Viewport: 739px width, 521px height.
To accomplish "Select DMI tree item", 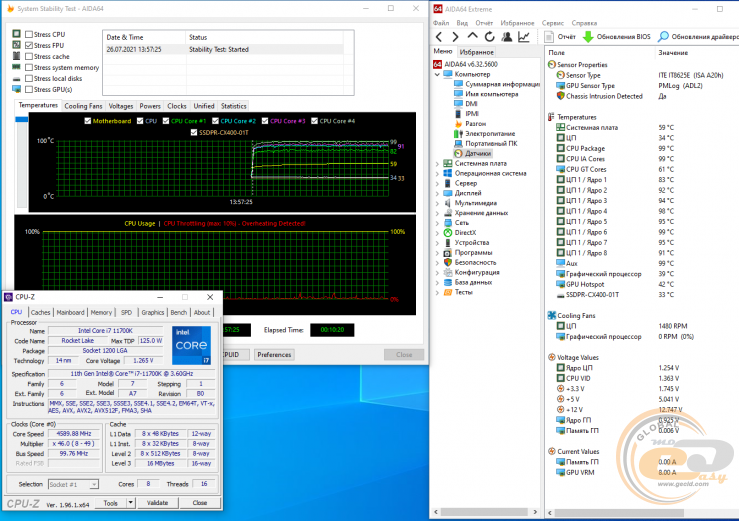I will point(466,104).
